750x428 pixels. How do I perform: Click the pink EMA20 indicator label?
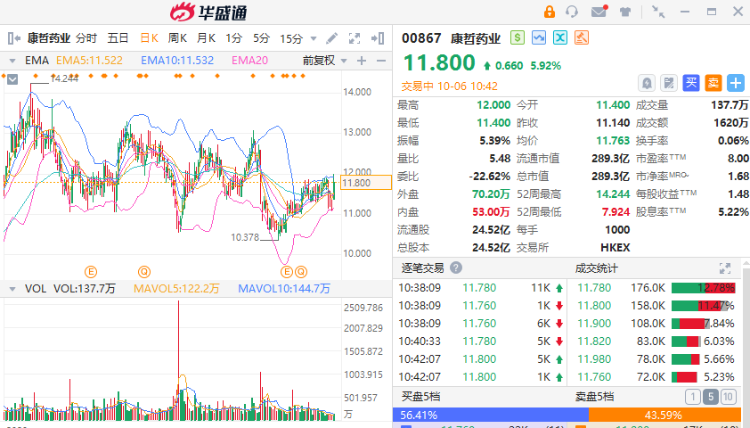pyautogui.click(x=250, y=61)
